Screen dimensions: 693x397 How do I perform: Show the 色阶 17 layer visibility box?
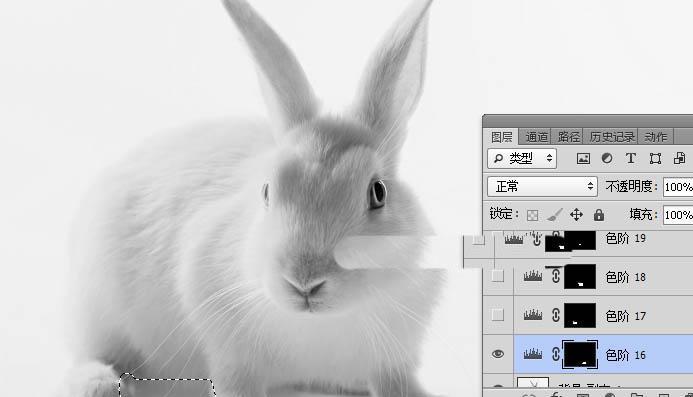tap(498, 315)
